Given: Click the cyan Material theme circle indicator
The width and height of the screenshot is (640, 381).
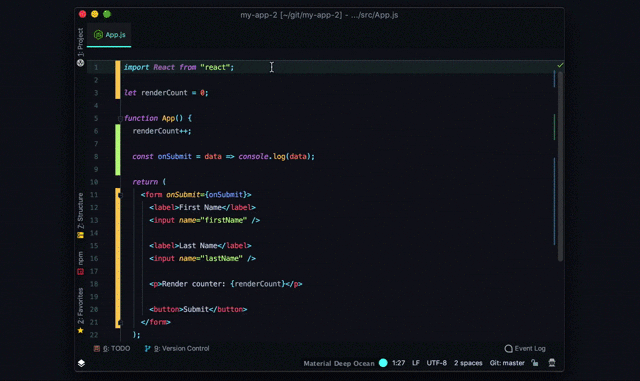Looking at the screenshot, I should click(x=383, y=363).
